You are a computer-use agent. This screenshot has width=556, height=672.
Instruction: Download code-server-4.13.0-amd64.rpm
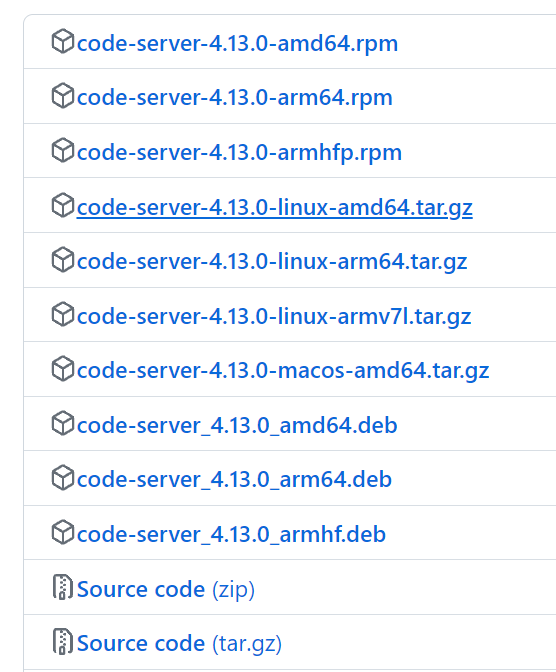point(237,43)
